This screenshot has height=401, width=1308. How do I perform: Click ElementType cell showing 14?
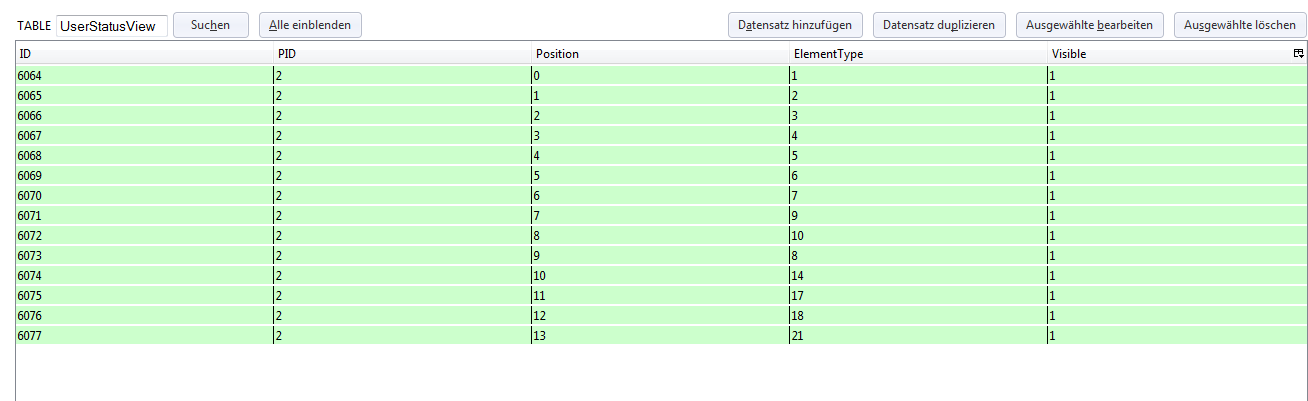pos(919,275)
